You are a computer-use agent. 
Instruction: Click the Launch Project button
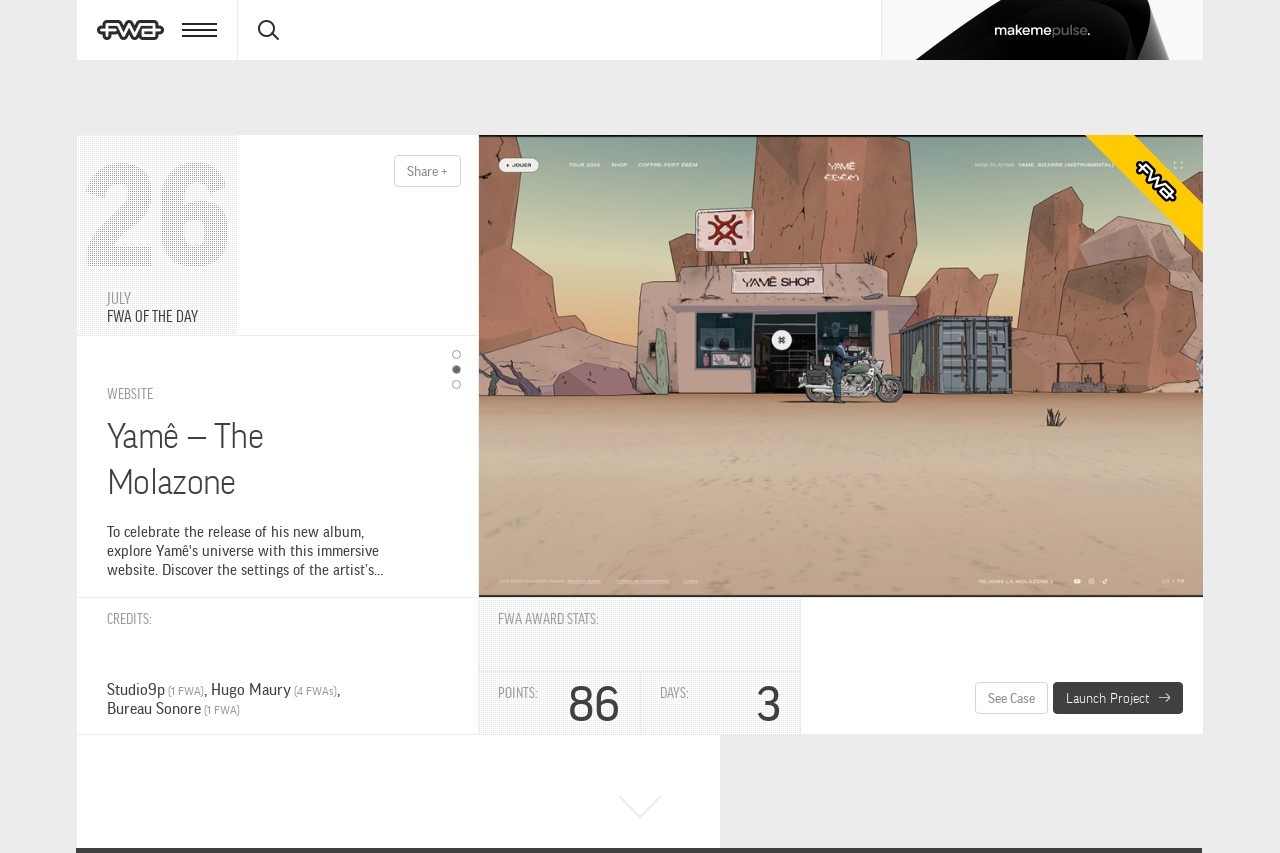pos(1118,698)
